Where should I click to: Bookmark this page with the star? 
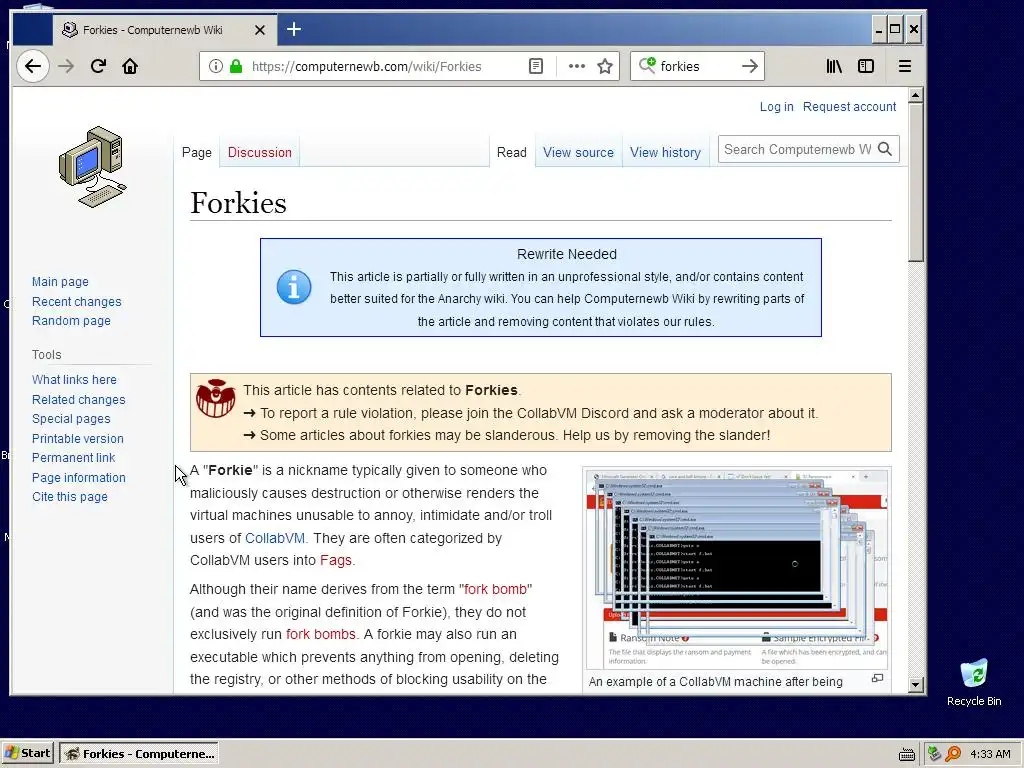click(605, 66)
